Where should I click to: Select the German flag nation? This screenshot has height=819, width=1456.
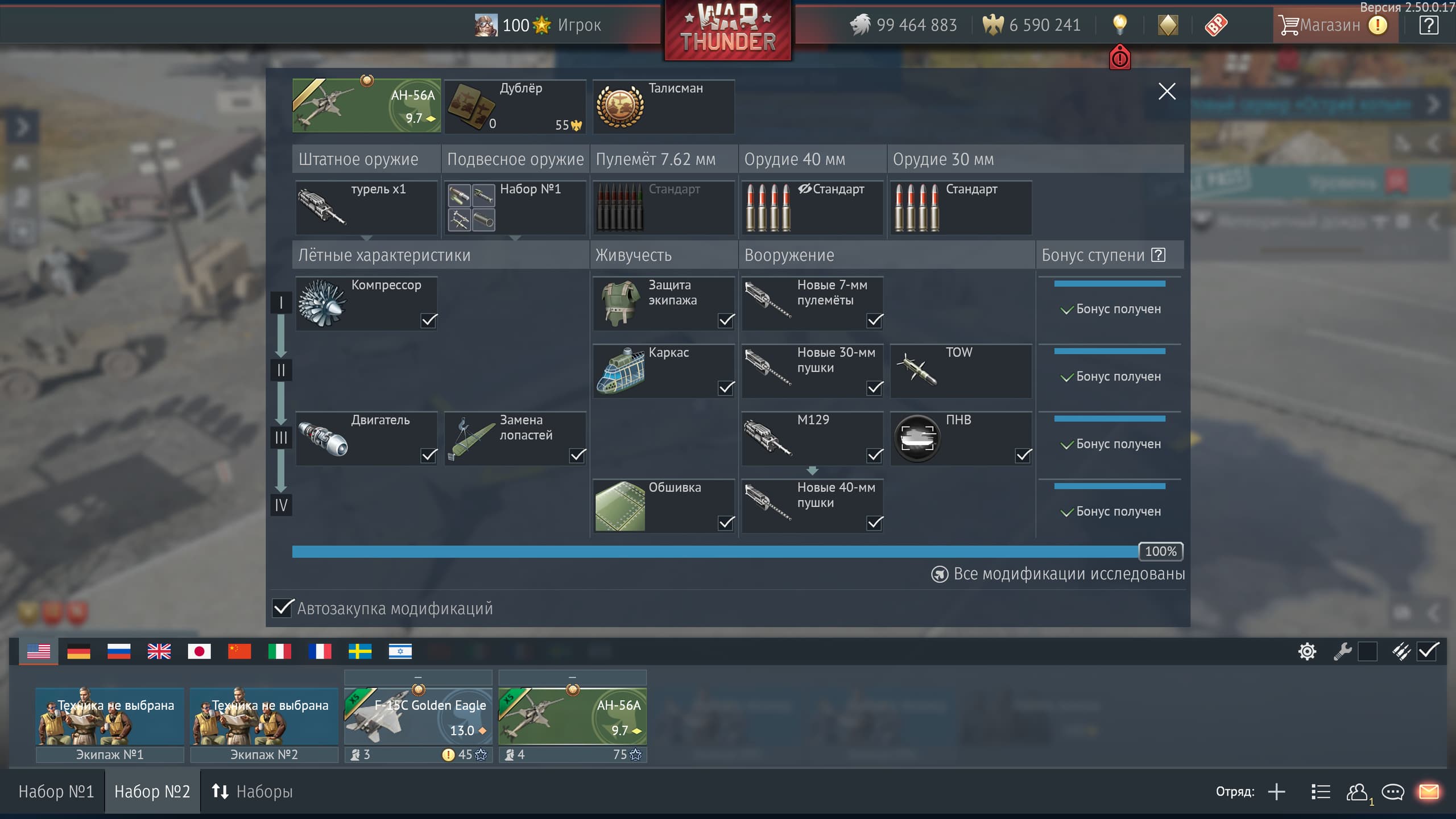78,651
